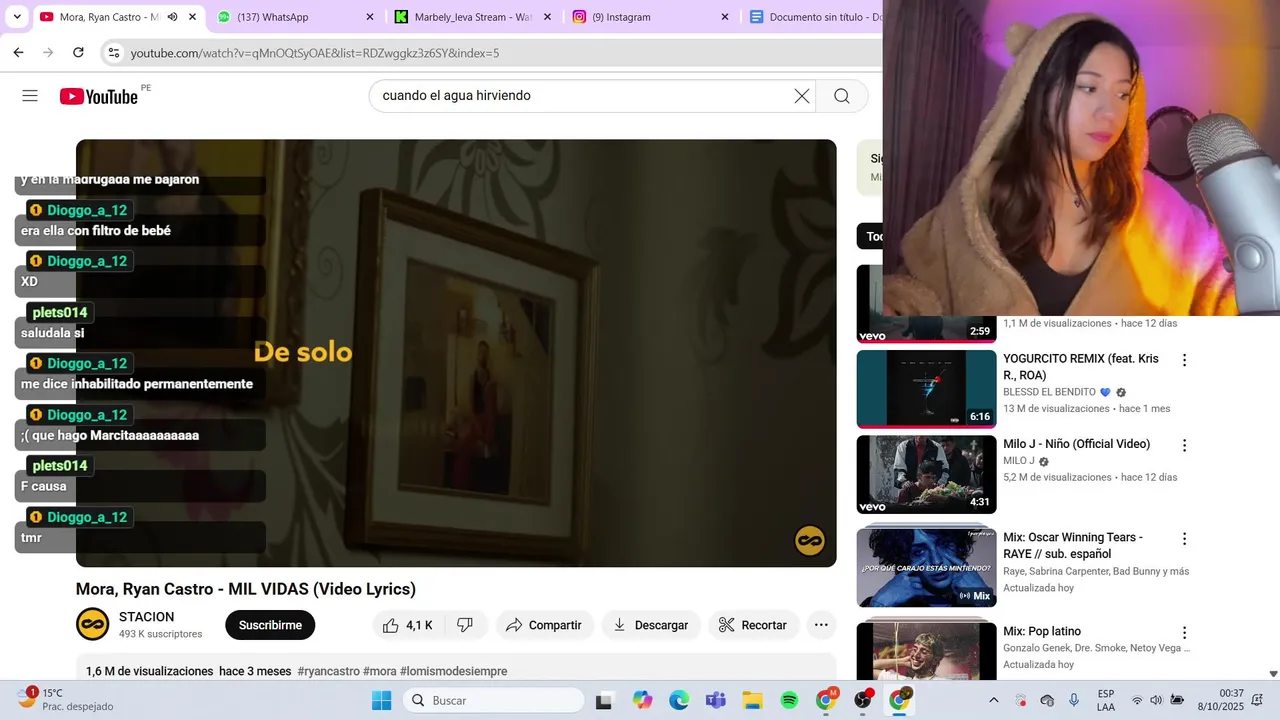Open hashtag #mora
Image resolution: width=1280 pixels, height=720 pixels.
(380, 671)
